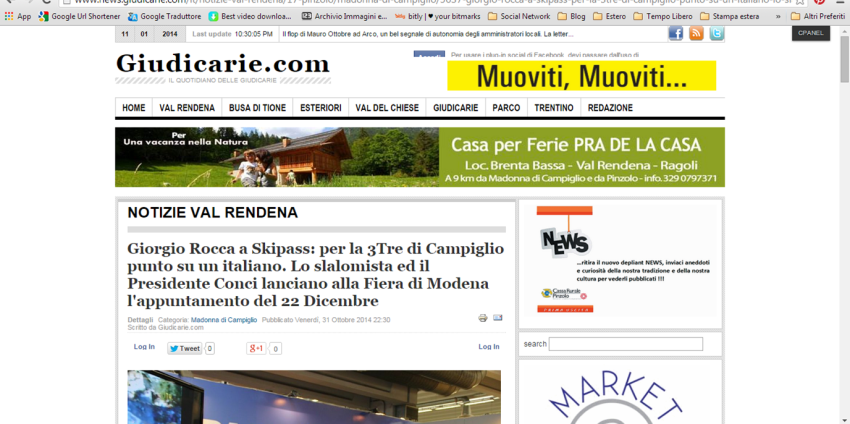Open TRENTINO menu item
Screen dimensions: 850x424
click(x=554, y=108)
